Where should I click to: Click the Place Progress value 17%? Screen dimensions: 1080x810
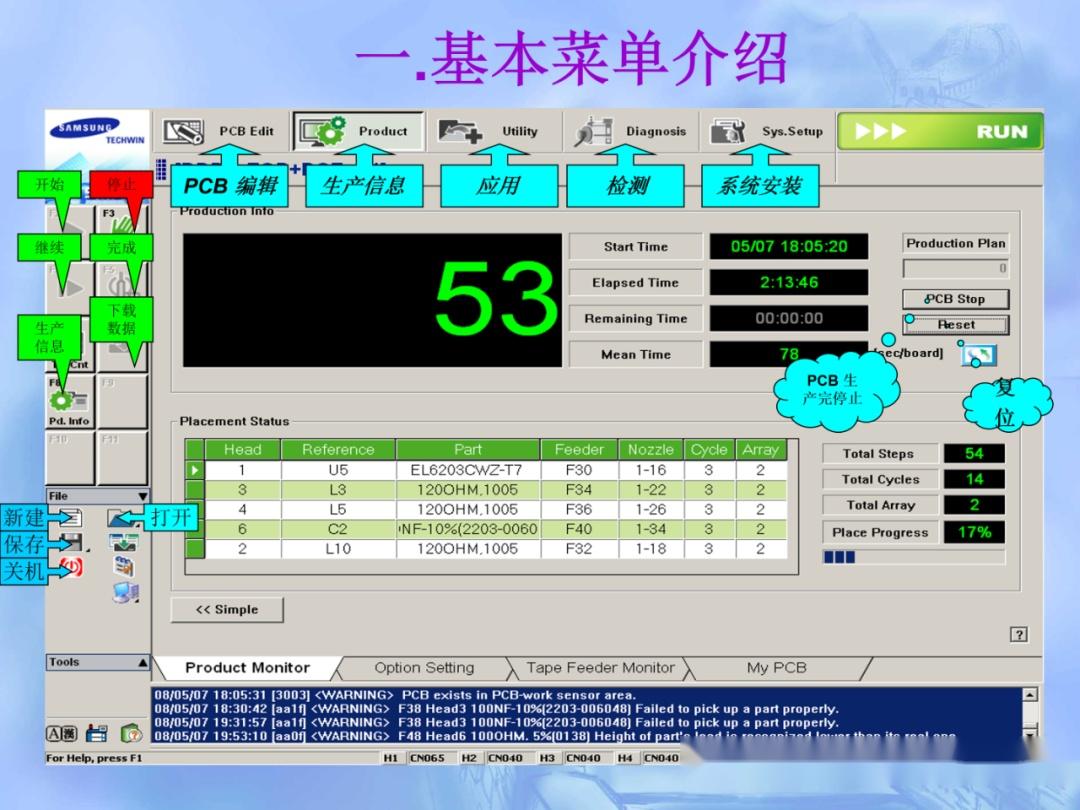pos(974,532)
